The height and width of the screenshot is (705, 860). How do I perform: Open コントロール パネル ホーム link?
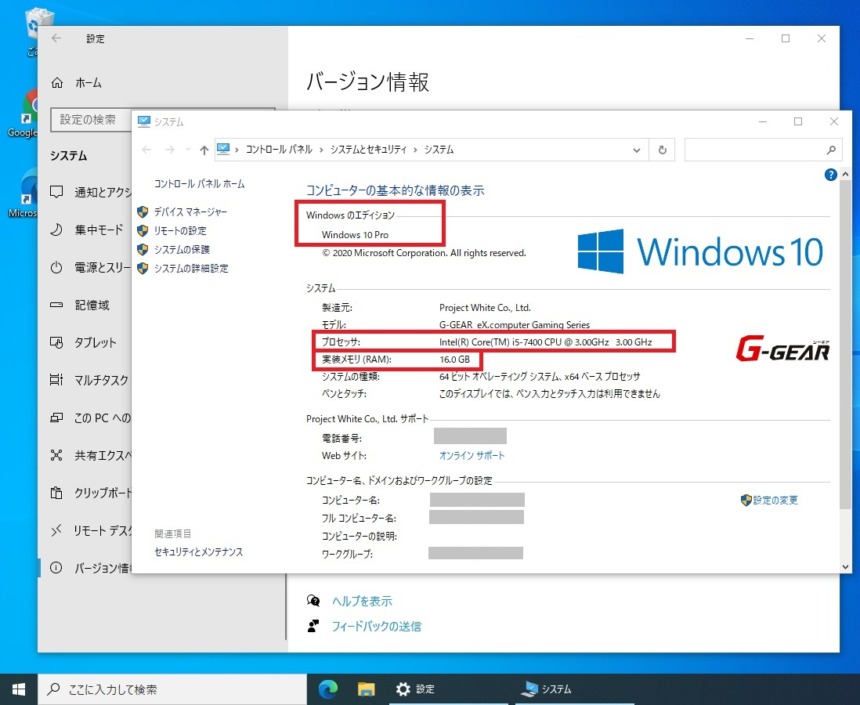click(x=199, y=184)
